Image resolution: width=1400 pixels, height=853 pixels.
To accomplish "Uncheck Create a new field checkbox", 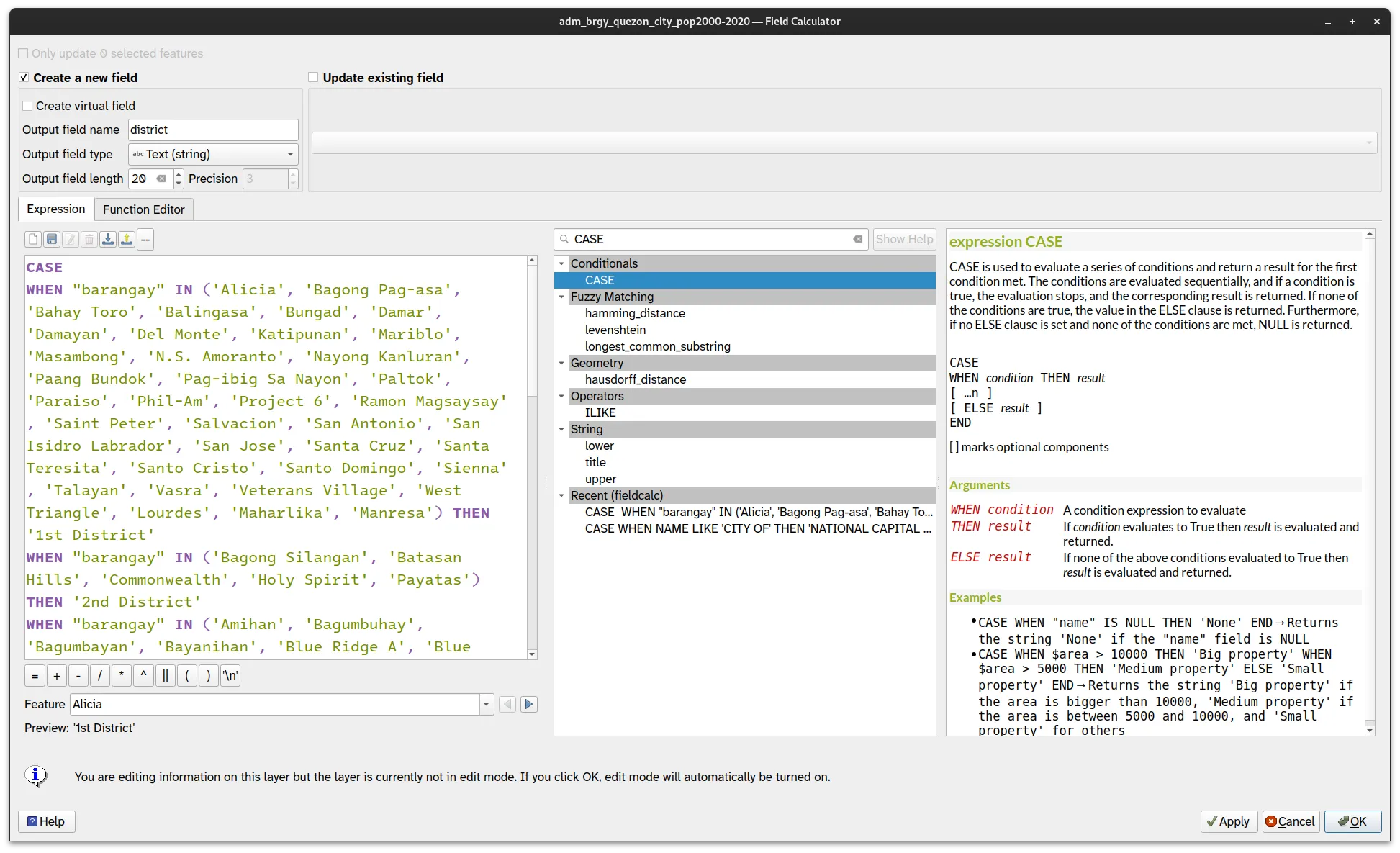I will [24, 78].
